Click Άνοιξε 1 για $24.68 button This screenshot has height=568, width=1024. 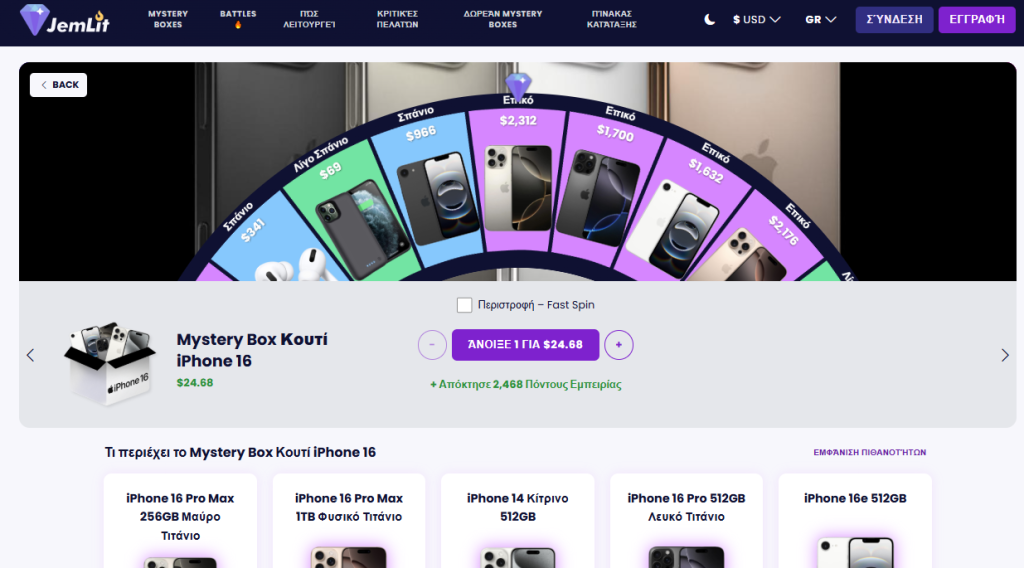(x=525, y=345)
